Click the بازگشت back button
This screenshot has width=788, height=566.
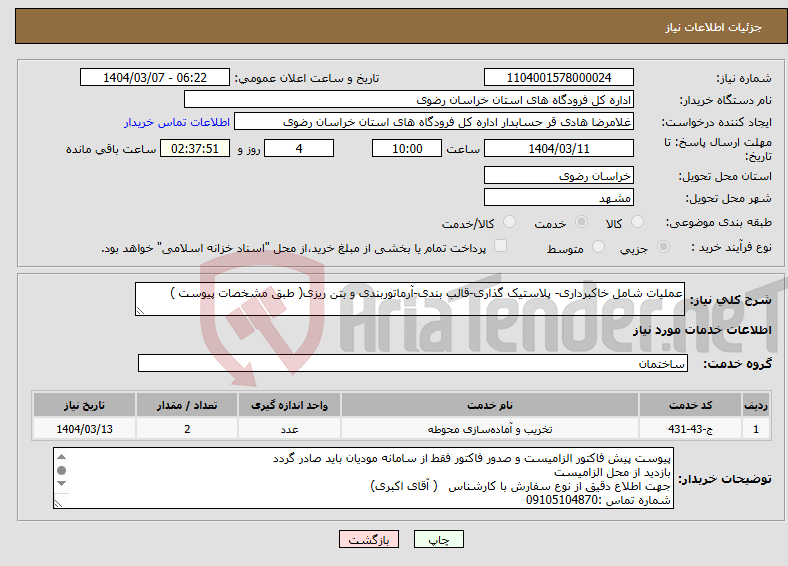tap(369, 539)
